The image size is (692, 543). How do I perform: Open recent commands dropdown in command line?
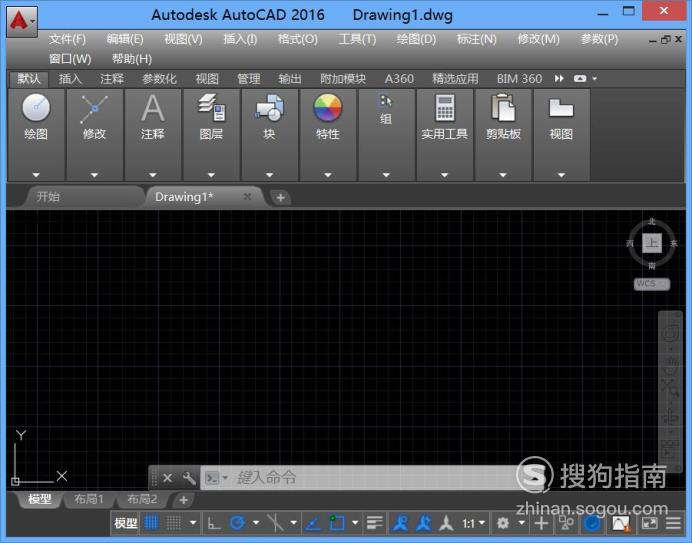pyautogui.click(x=225, y=478)
